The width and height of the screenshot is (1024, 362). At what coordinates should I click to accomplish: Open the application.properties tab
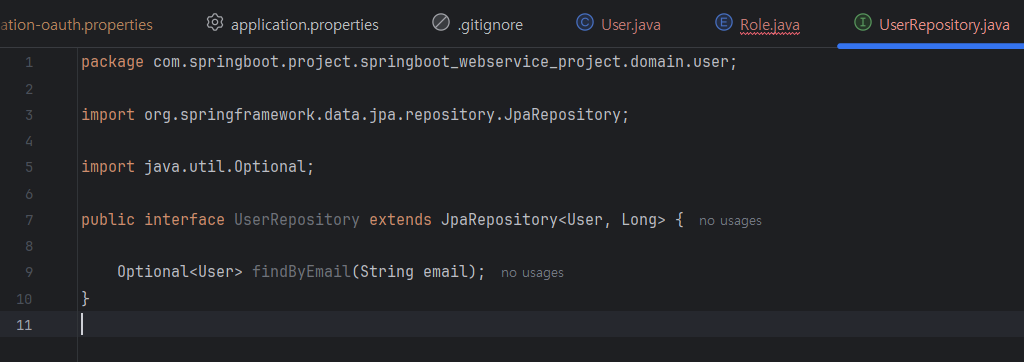point(292,24)
